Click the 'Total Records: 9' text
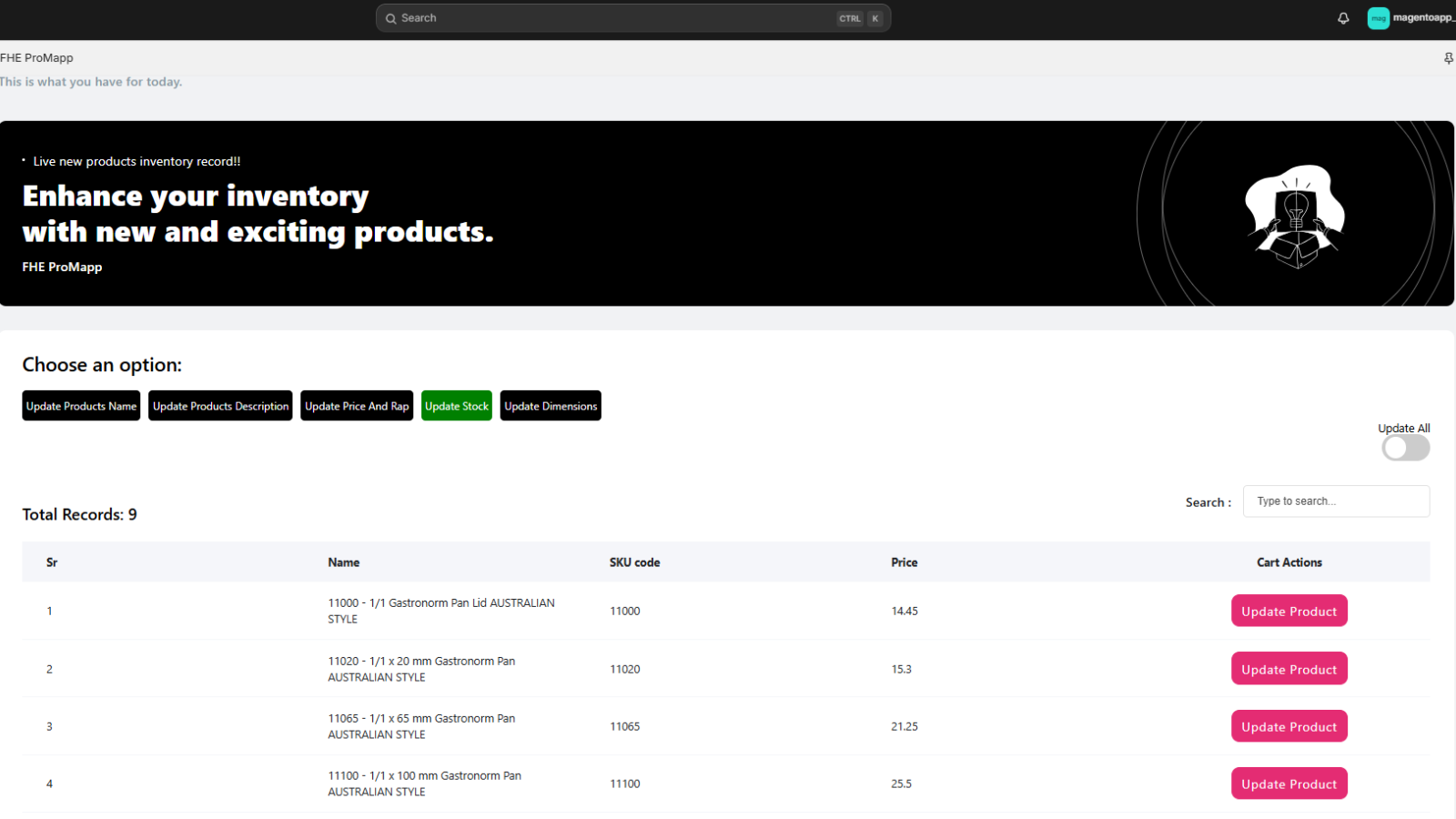Image resolution: width=1456 pixels, height=819 pixels. pyautogui.click(x=79, y=514)
